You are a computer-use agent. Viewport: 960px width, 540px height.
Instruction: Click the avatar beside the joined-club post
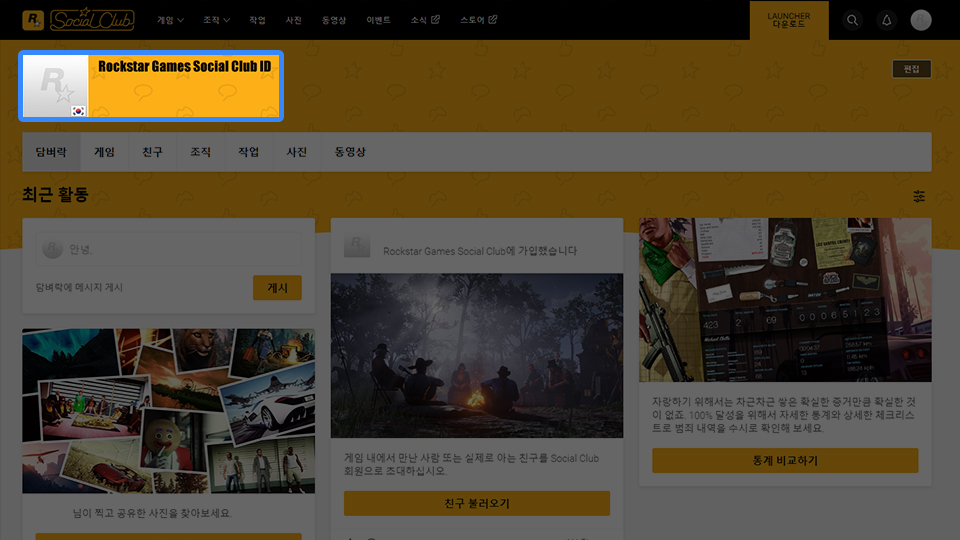click(357, 245)
